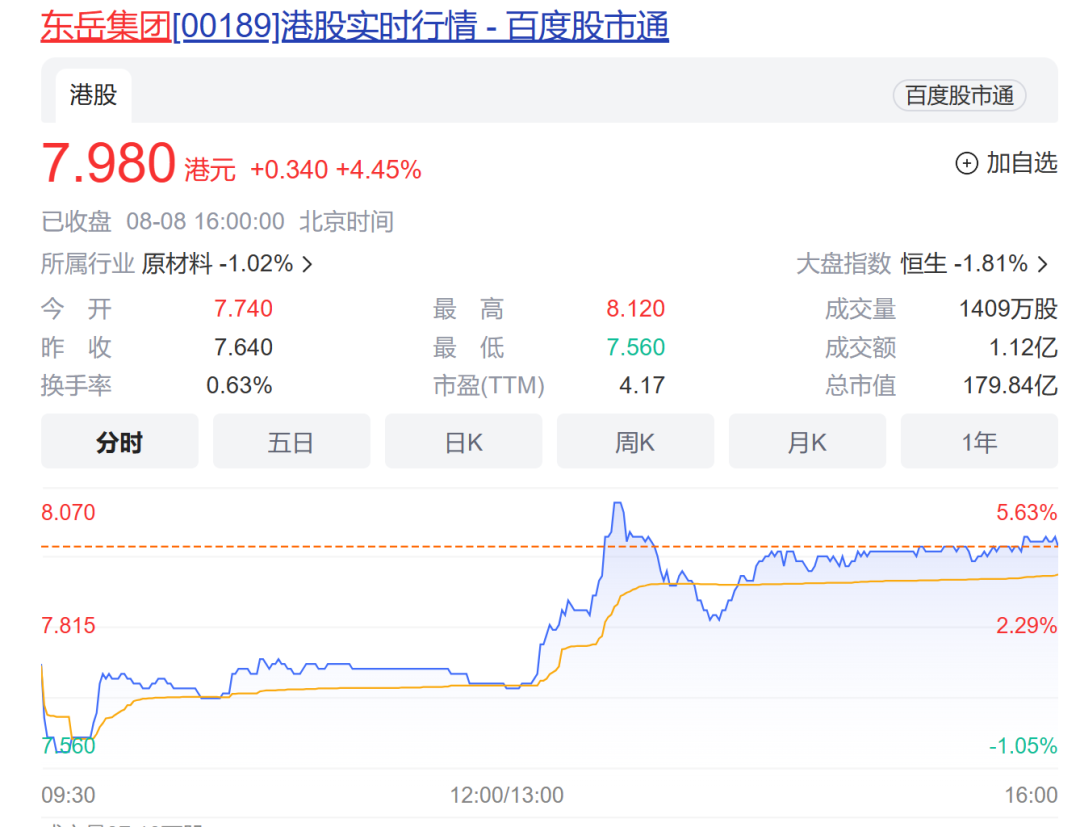Image resolution: width=1080 pixels, height=827 pixels.
Task: Click the 今开 value 7.740
Action: (243, 308)
